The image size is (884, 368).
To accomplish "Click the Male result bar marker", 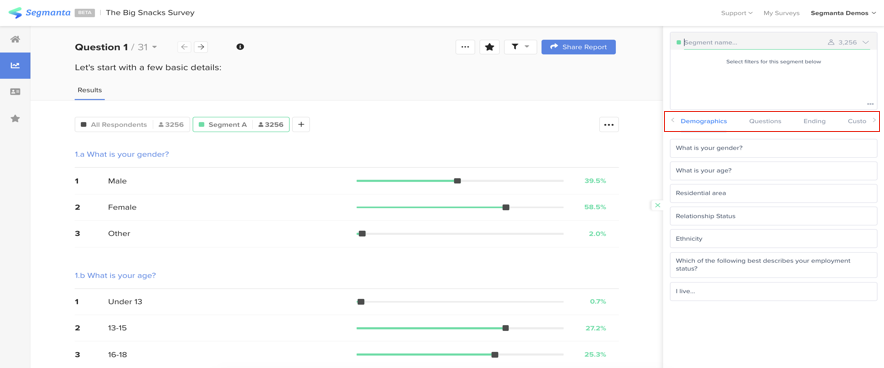I will 457,181.
